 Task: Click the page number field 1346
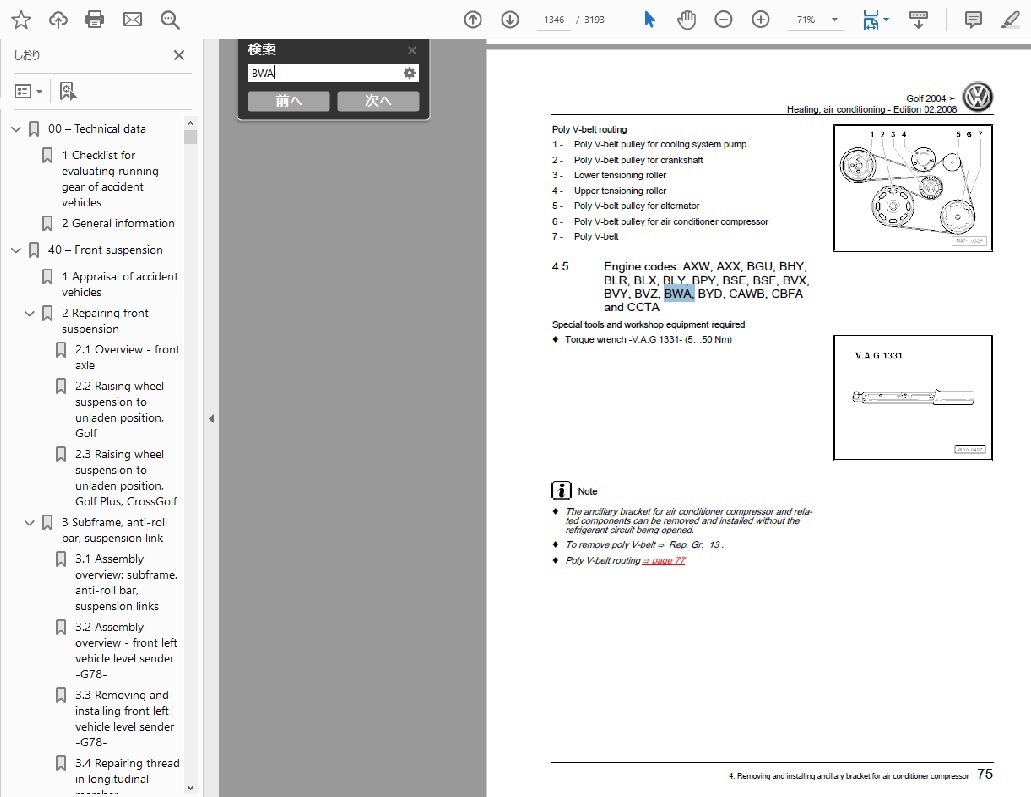pyautogui.click(x=554, y=20)
